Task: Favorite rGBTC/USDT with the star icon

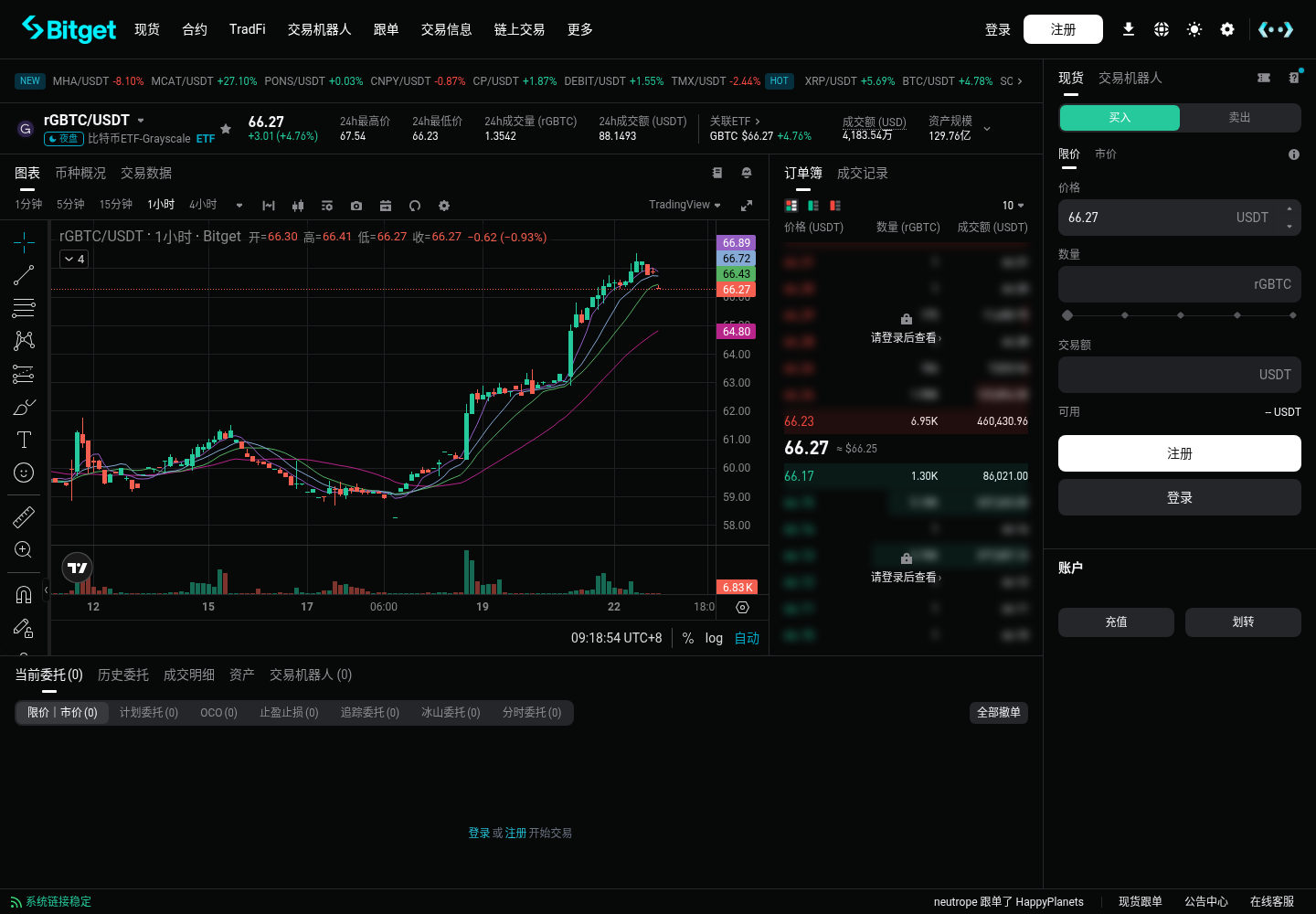Action: tap(226, 129)
